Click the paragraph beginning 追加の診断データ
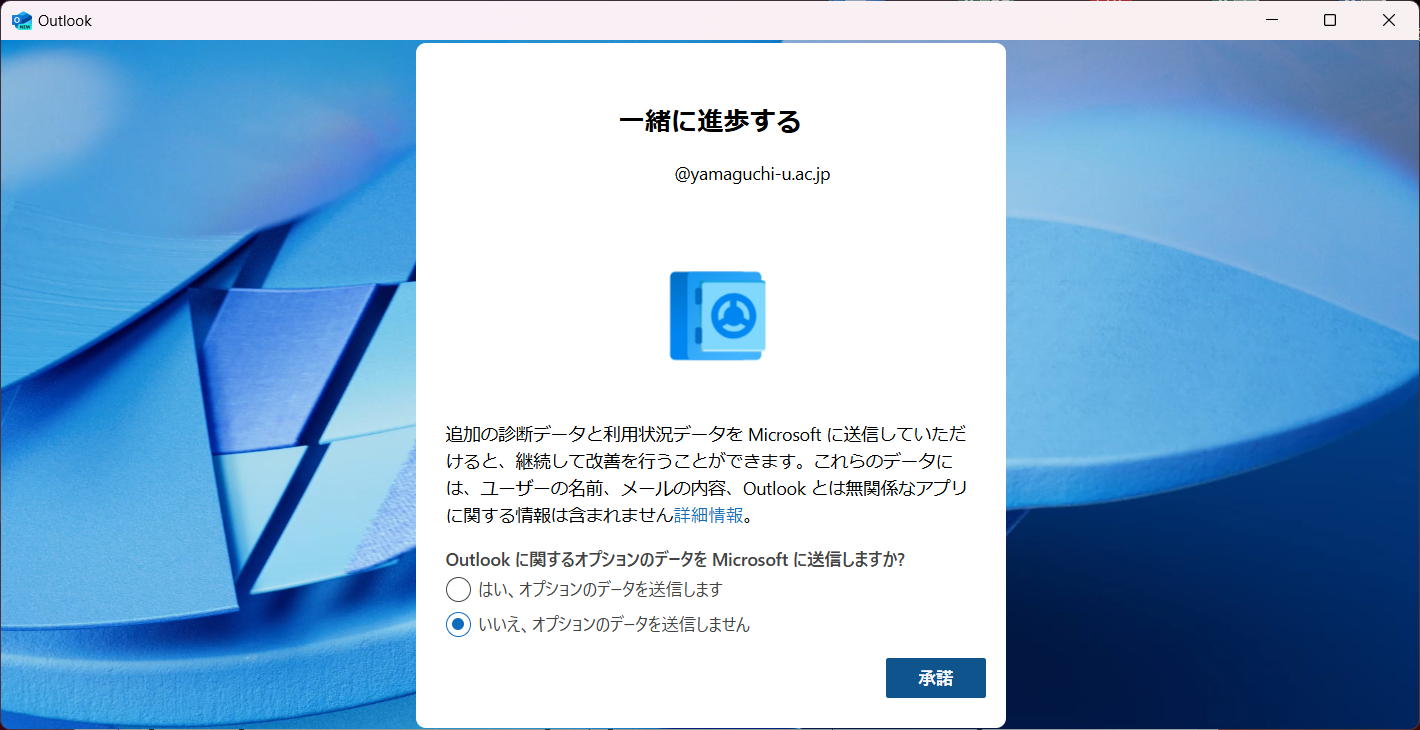The height and width of the screenshot is (730, 1420). pyautogui.click(x=707, y=475)
